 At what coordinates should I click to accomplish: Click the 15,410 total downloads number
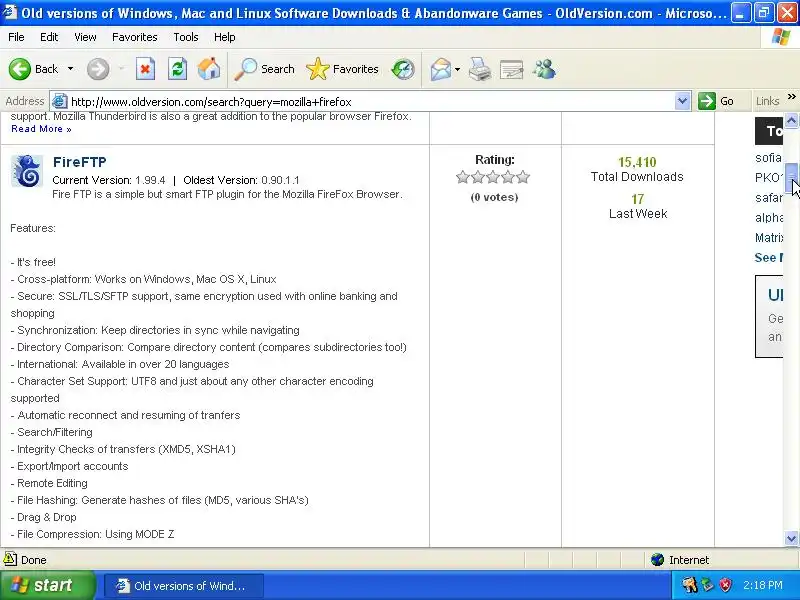coord(637,162)
